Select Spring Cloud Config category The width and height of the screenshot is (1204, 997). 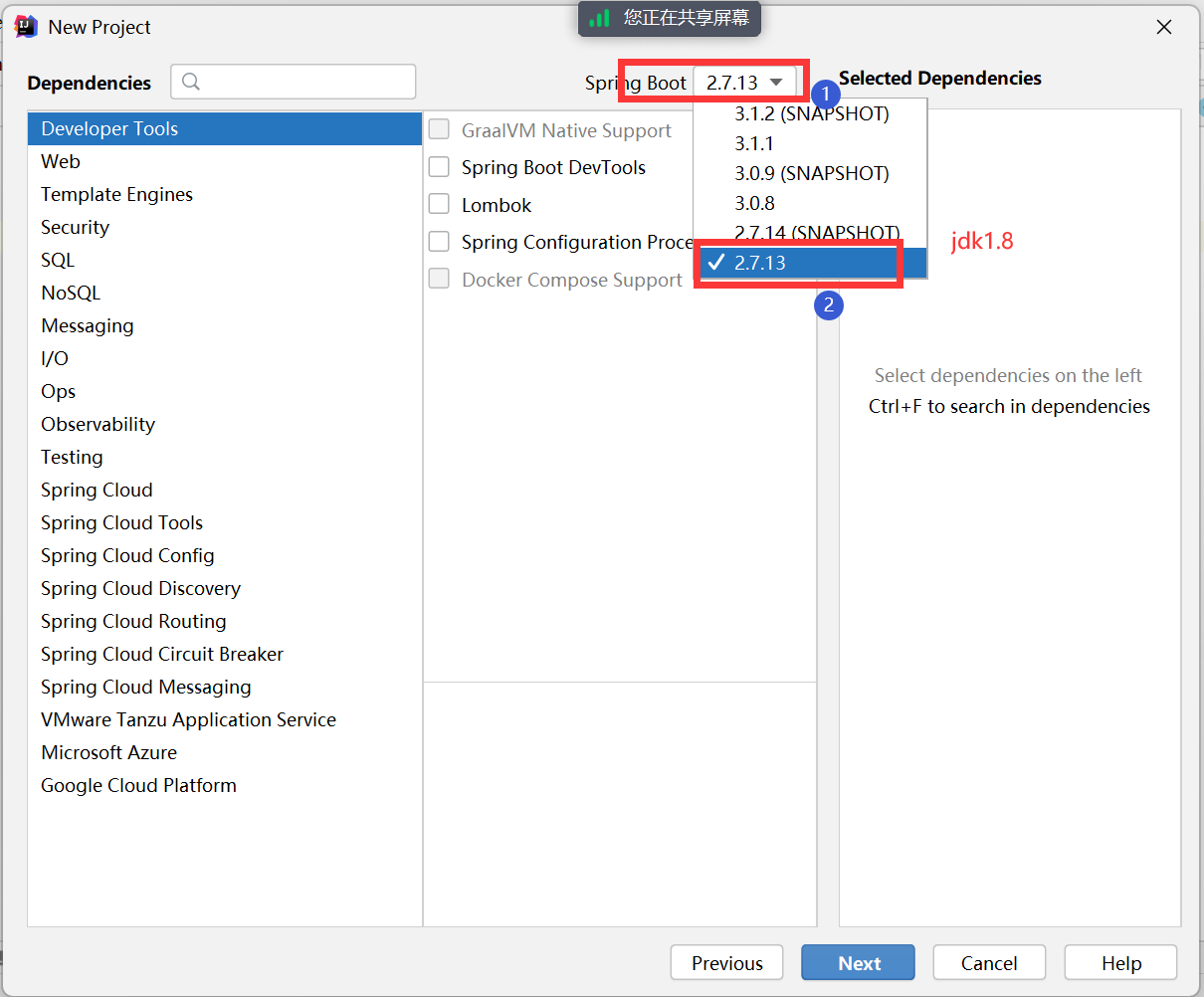coord(225,555)
